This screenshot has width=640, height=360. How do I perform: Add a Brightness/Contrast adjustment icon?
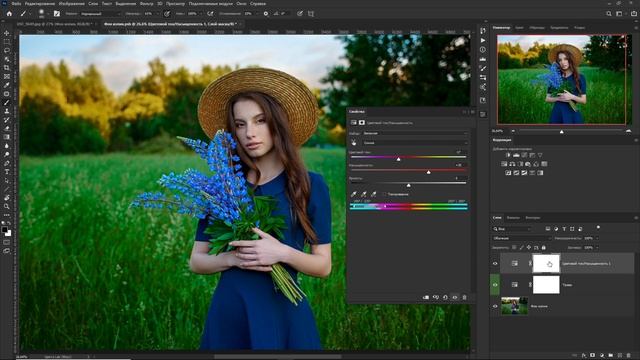click(508, 155)
